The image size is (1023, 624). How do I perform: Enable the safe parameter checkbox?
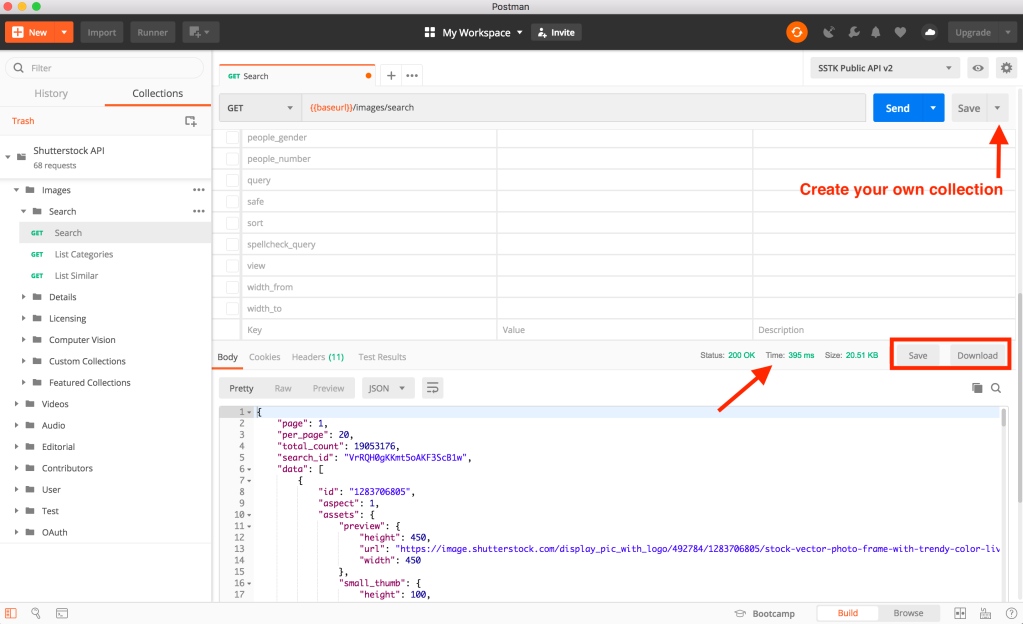[x=232, y=202]
